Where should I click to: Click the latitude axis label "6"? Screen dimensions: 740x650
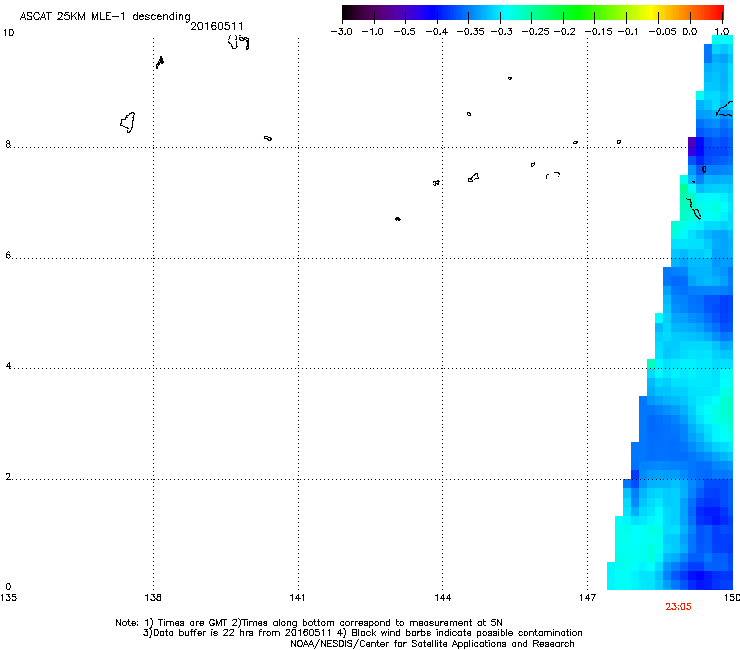(8, 255)
